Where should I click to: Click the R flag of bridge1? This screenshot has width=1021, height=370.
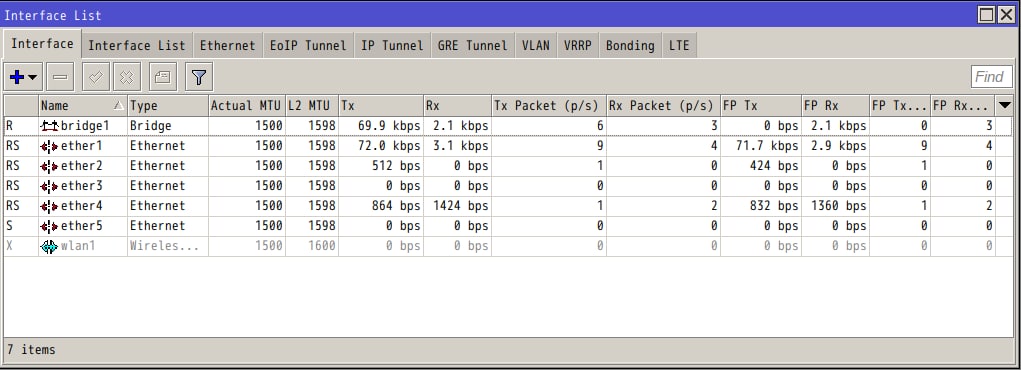click(9, 126)
